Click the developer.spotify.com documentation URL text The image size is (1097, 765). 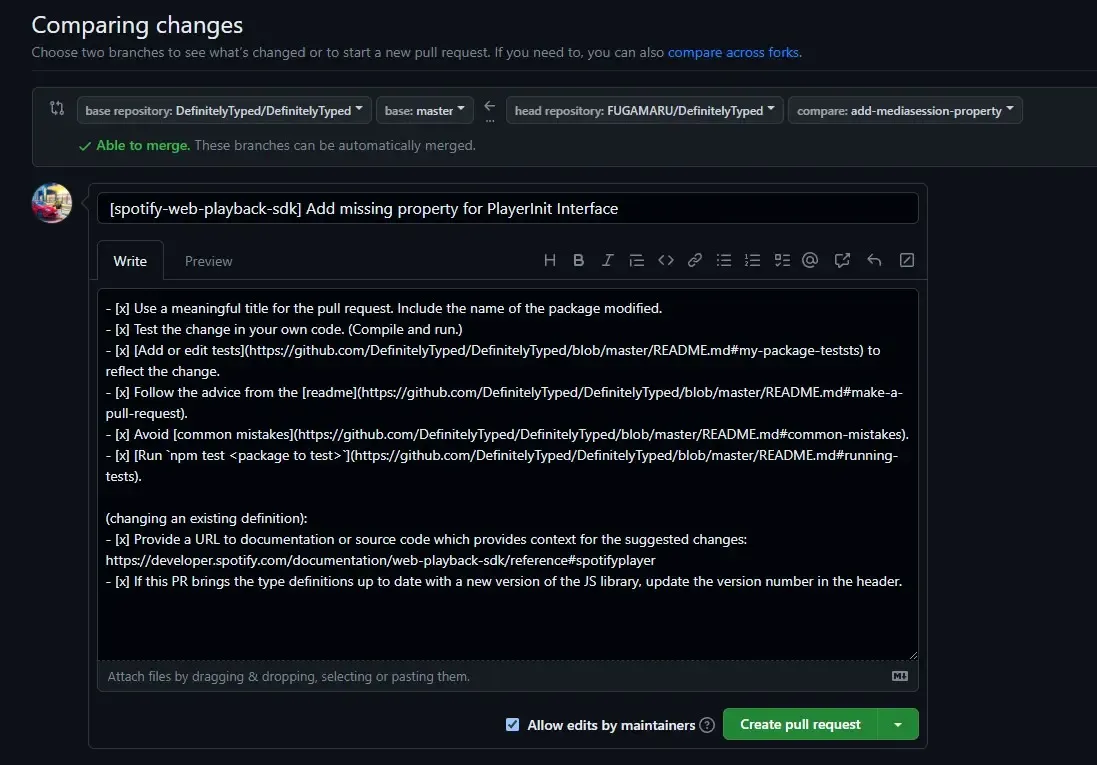click(x=381, y=561)
